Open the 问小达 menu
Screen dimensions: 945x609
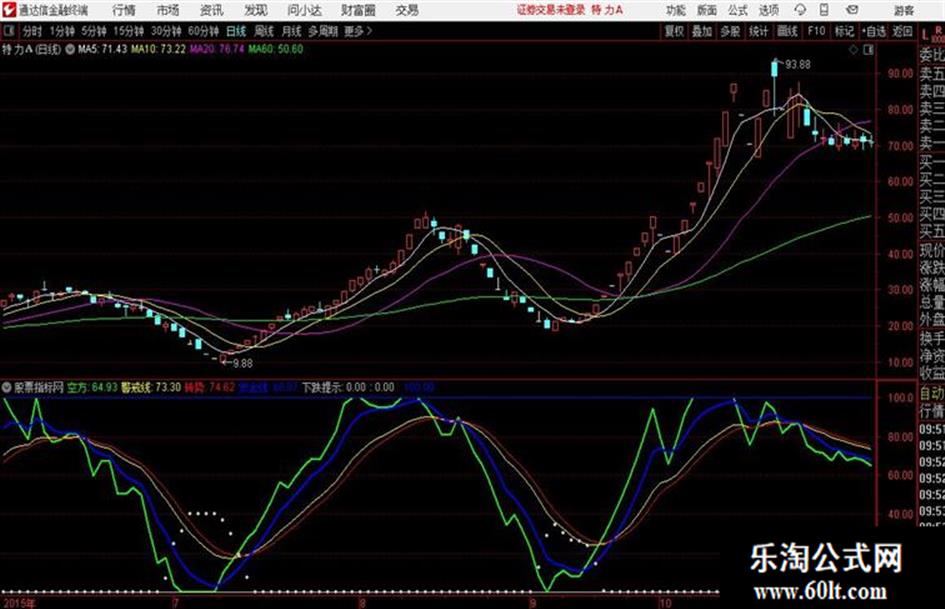(304, 10)
